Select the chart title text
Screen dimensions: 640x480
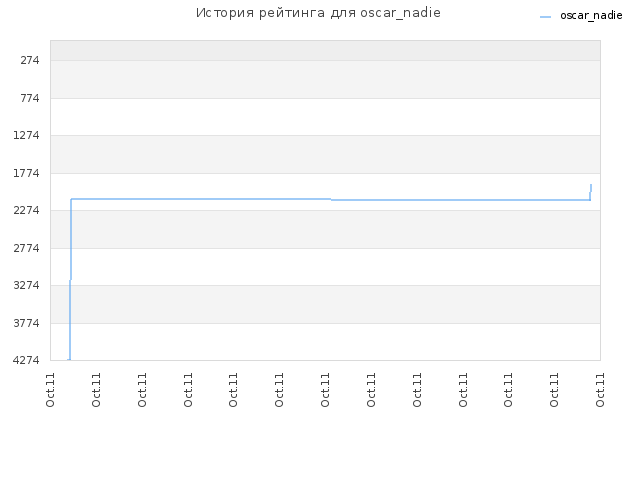point(318,13)
